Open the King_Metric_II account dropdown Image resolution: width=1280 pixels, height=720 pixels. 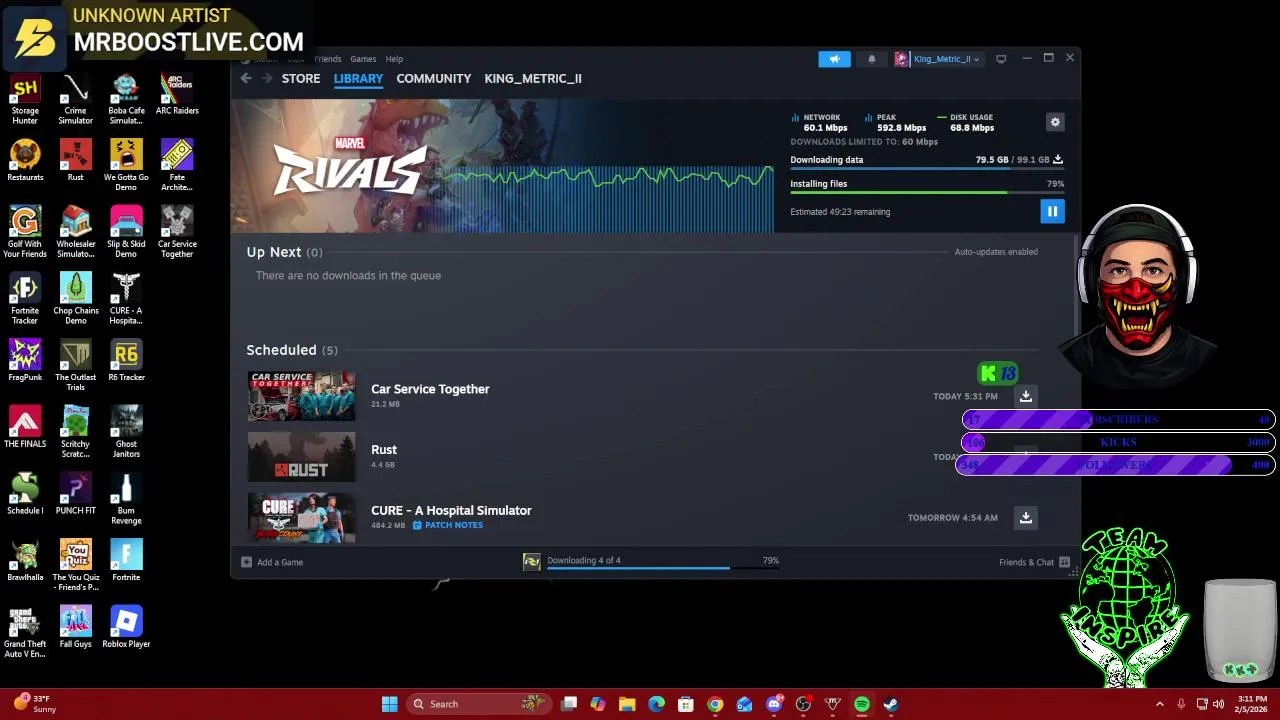938,59
